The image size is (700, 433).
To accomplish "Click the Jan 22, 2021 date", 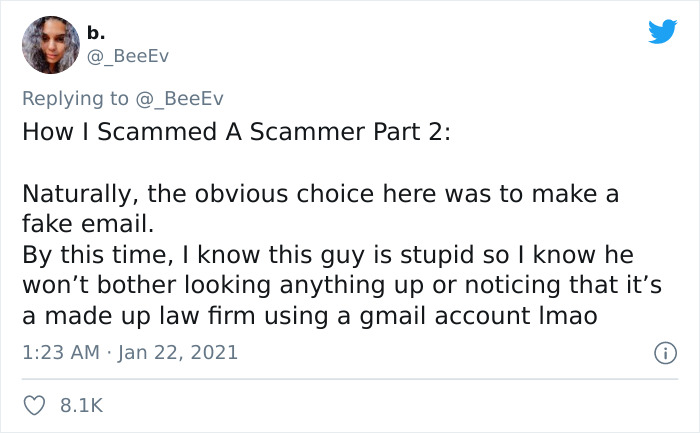I will 180,352.
